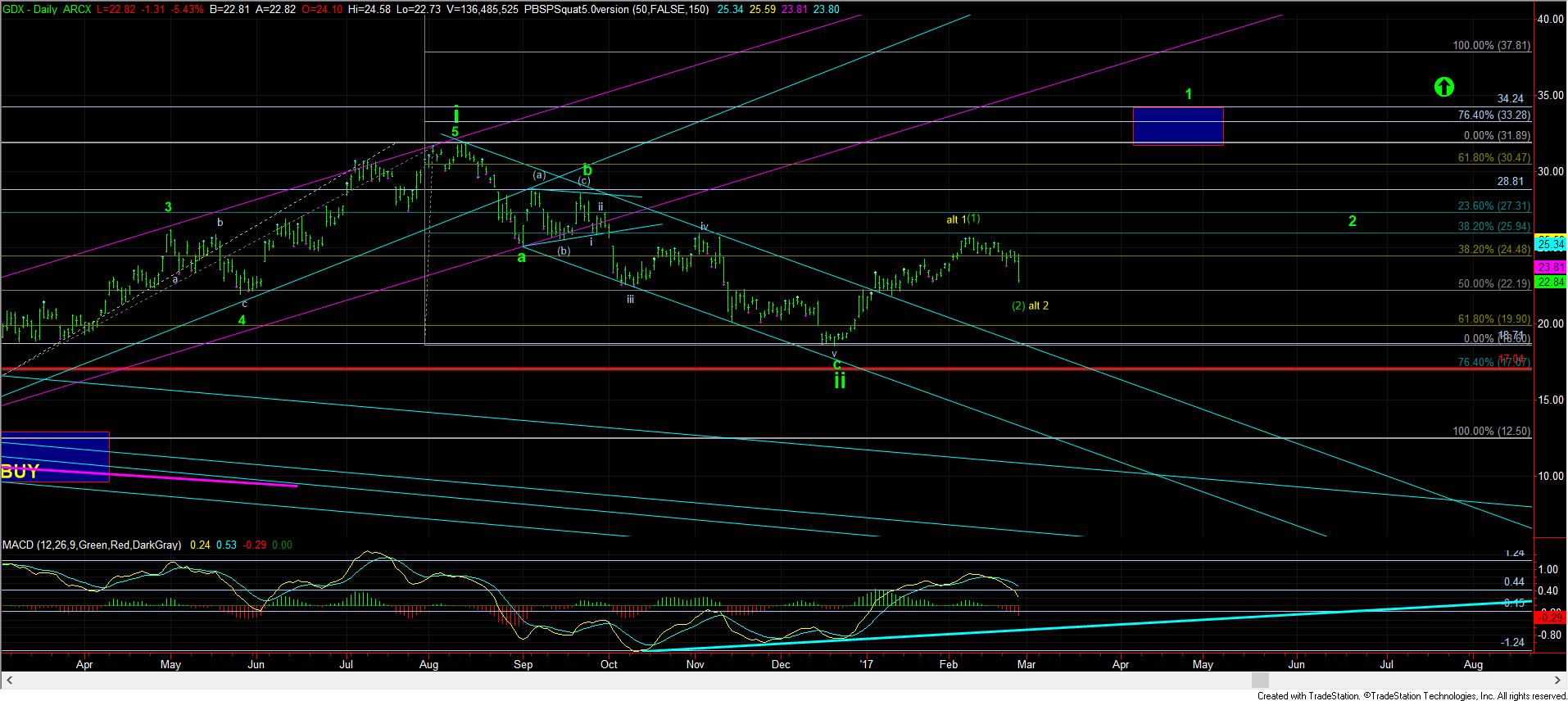Click the green up-arrow marker icon
The width and height of the screenshot is (1568, 701).
(x=1443, y=86)
